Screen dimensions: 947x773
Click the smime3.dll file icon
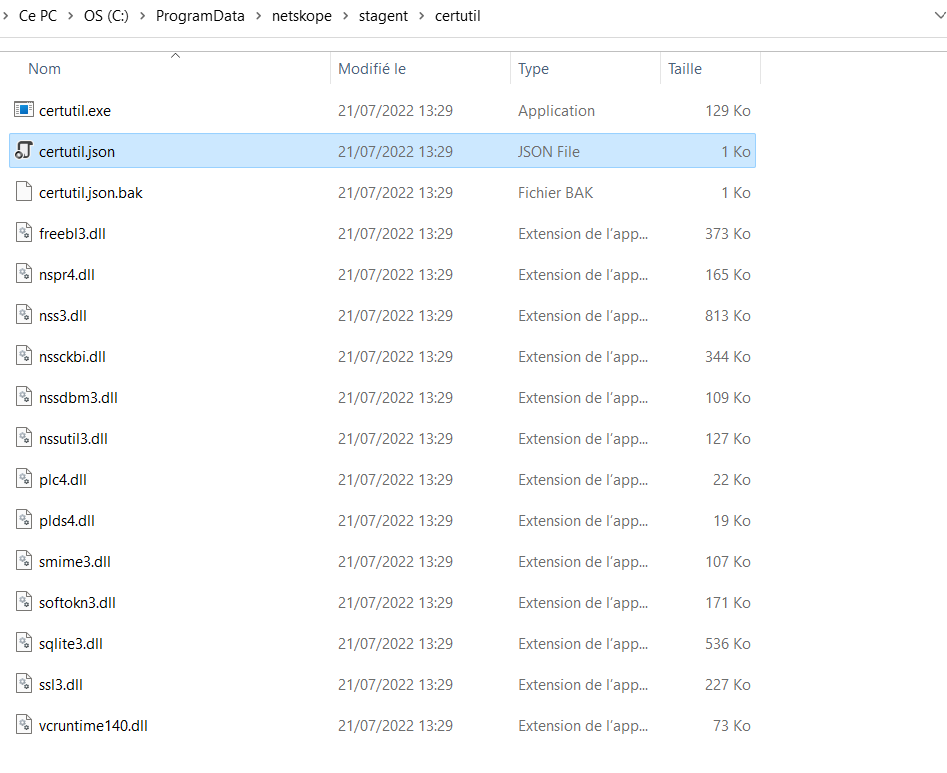23,561
